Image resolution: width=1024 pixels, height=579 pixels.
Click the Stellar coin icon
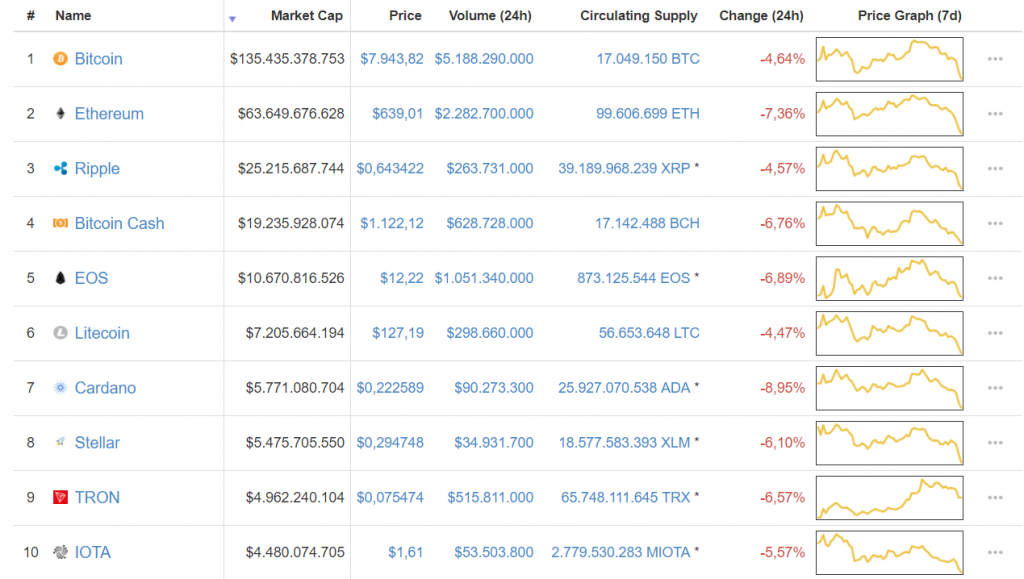click(x=62, y=443)
